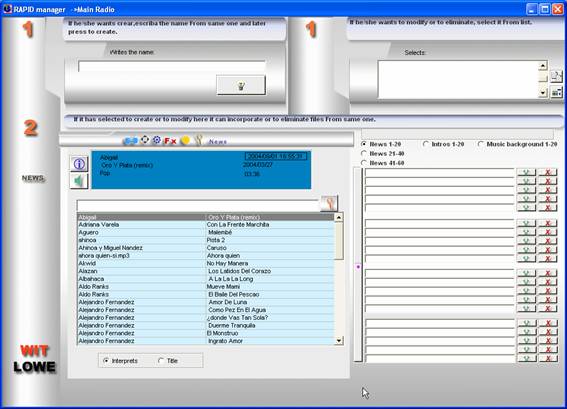
Task: Click the red X on first slot row
Action: tap(547, 172)
